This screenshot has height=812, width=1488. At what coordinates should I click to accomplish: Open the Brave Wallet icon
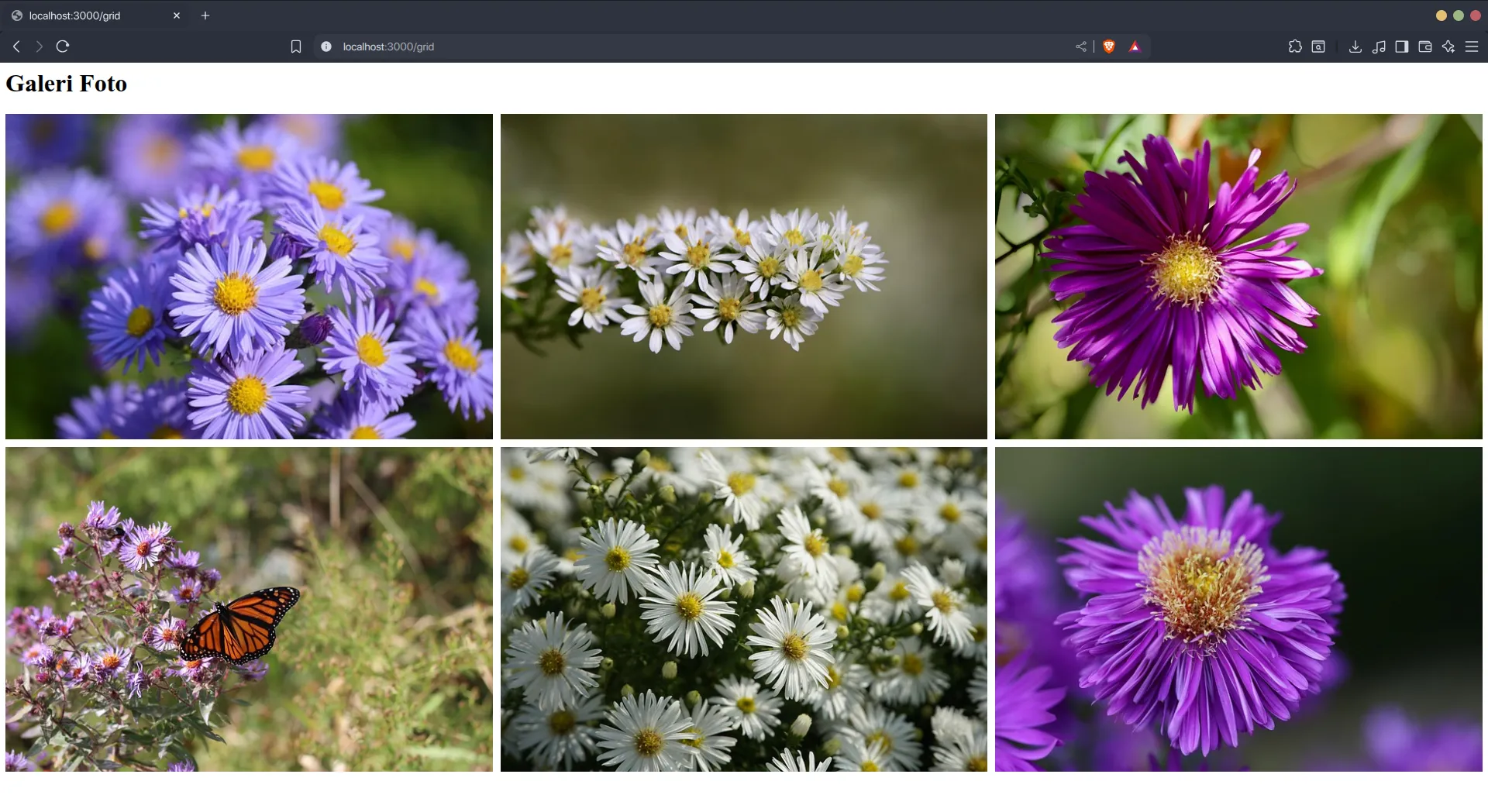point(1424,46)
